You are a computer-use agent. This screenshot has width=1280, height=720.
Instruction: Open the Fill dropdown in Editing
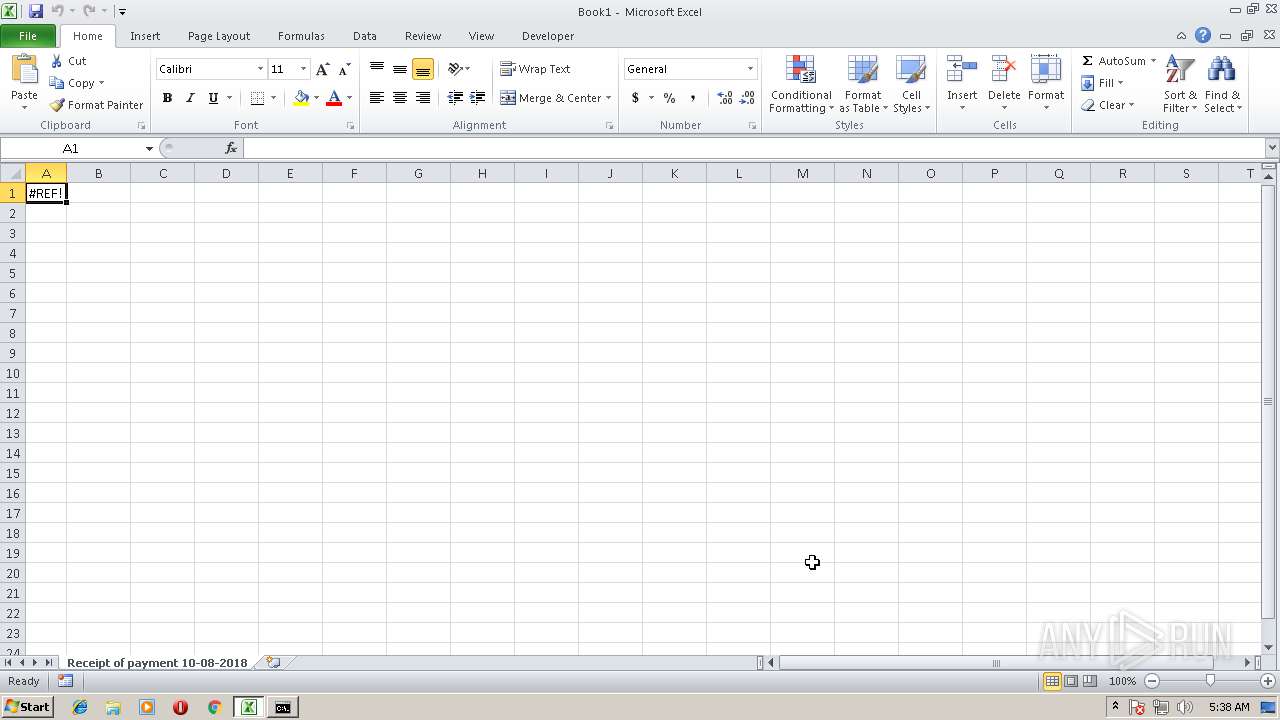1103,83
